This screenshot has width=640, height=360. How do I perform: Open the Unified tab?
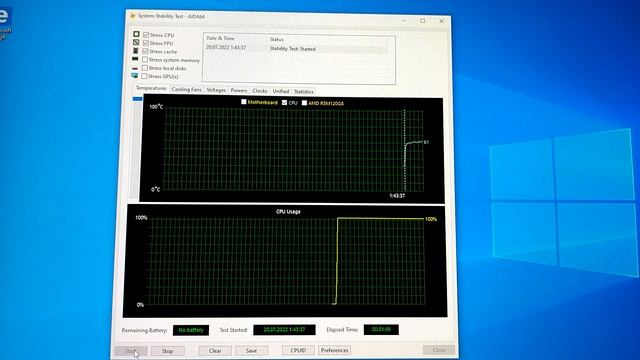tap(281, 91)
